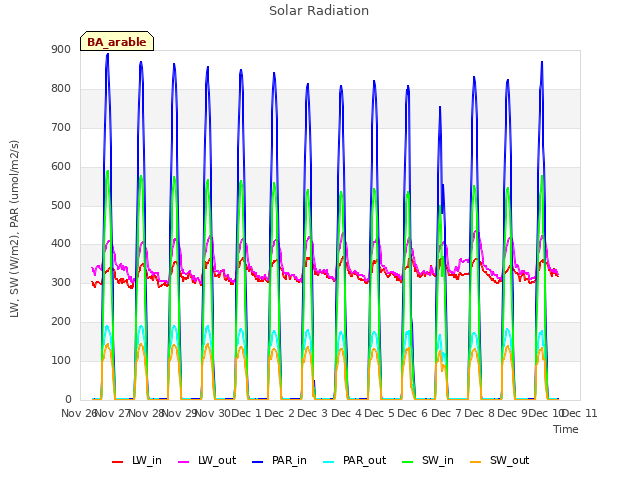Click the Dec 6 x-axis date label
Image resolution: width=640 pixels, height=480 pixels.
tap(413, 413)
